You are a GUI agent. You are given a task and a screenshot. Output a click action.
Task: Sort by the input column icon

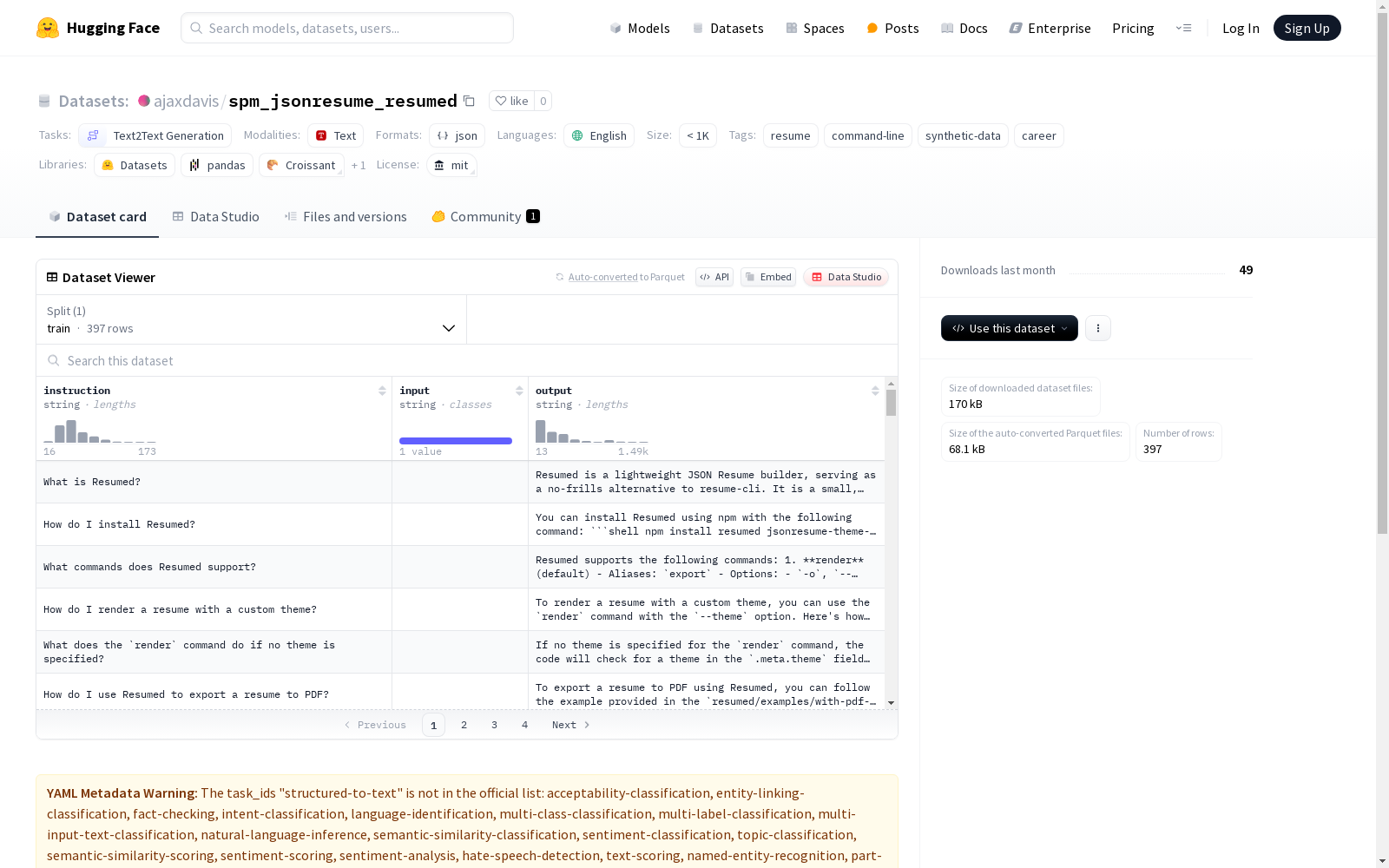(519, 391)
